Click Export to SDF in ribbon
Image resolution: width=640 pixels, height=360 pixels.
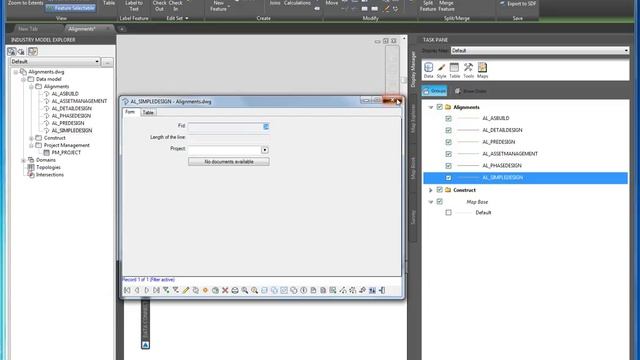click(518, 4)
